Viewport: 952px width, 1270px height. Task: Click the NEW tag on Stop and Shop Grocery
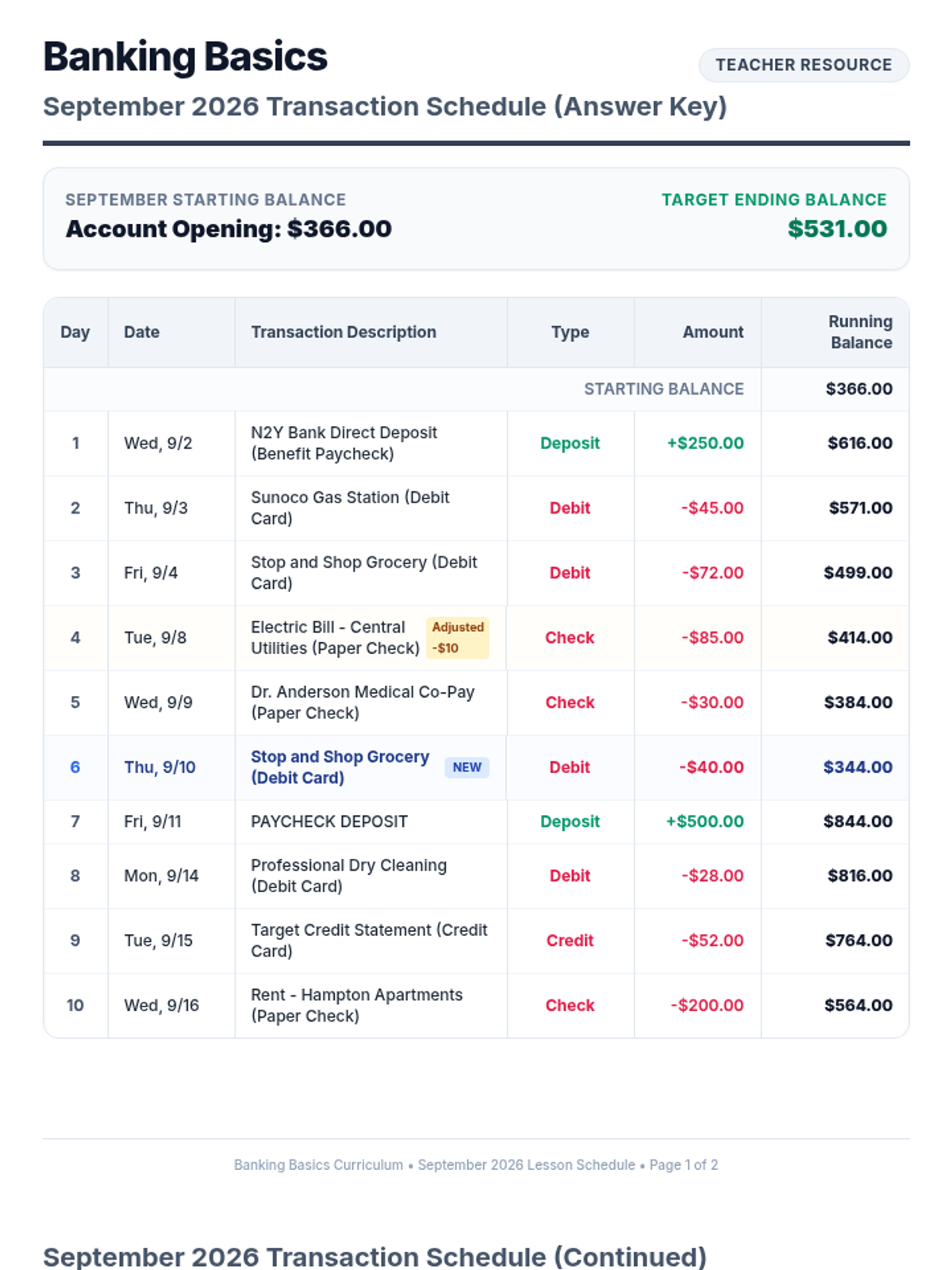(466, 768)
